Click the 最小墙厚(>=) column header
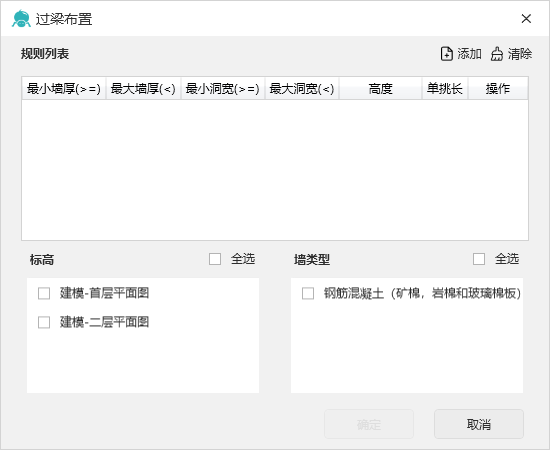The image size is (550, 450). click(64, 88)
